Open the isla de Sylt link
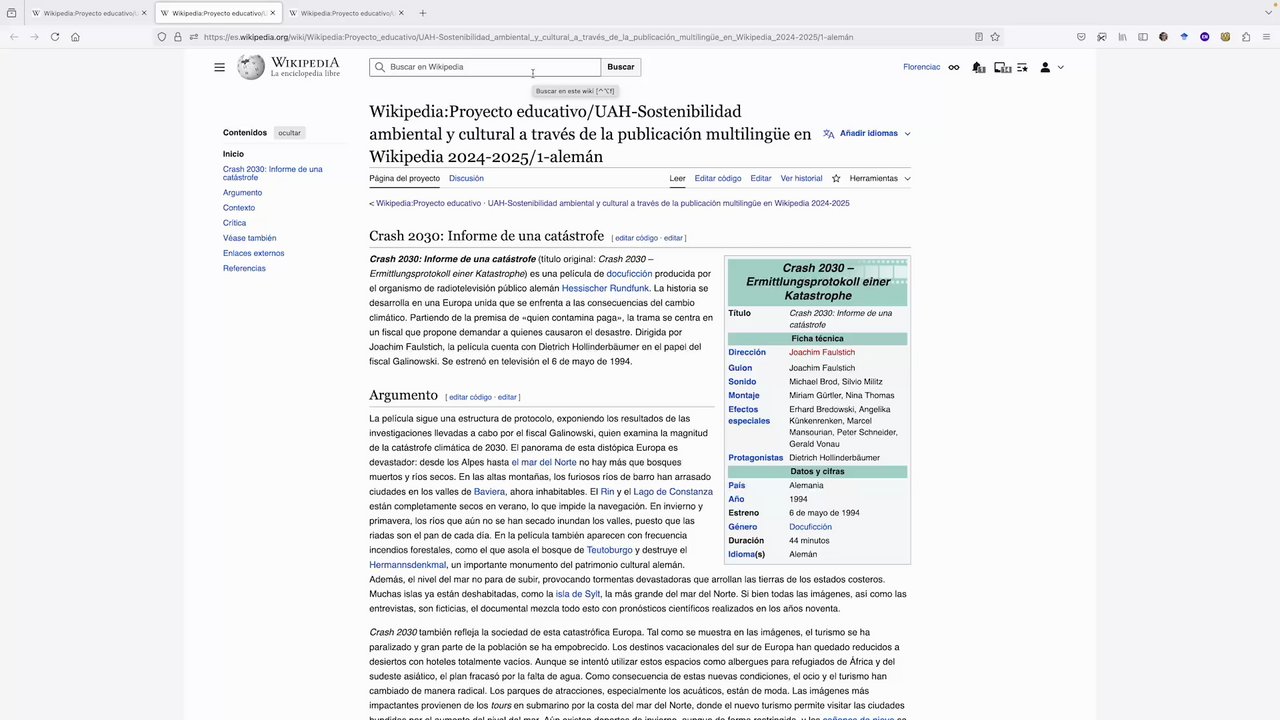This screenshot has height=720, width=1280. click(578, 594)
